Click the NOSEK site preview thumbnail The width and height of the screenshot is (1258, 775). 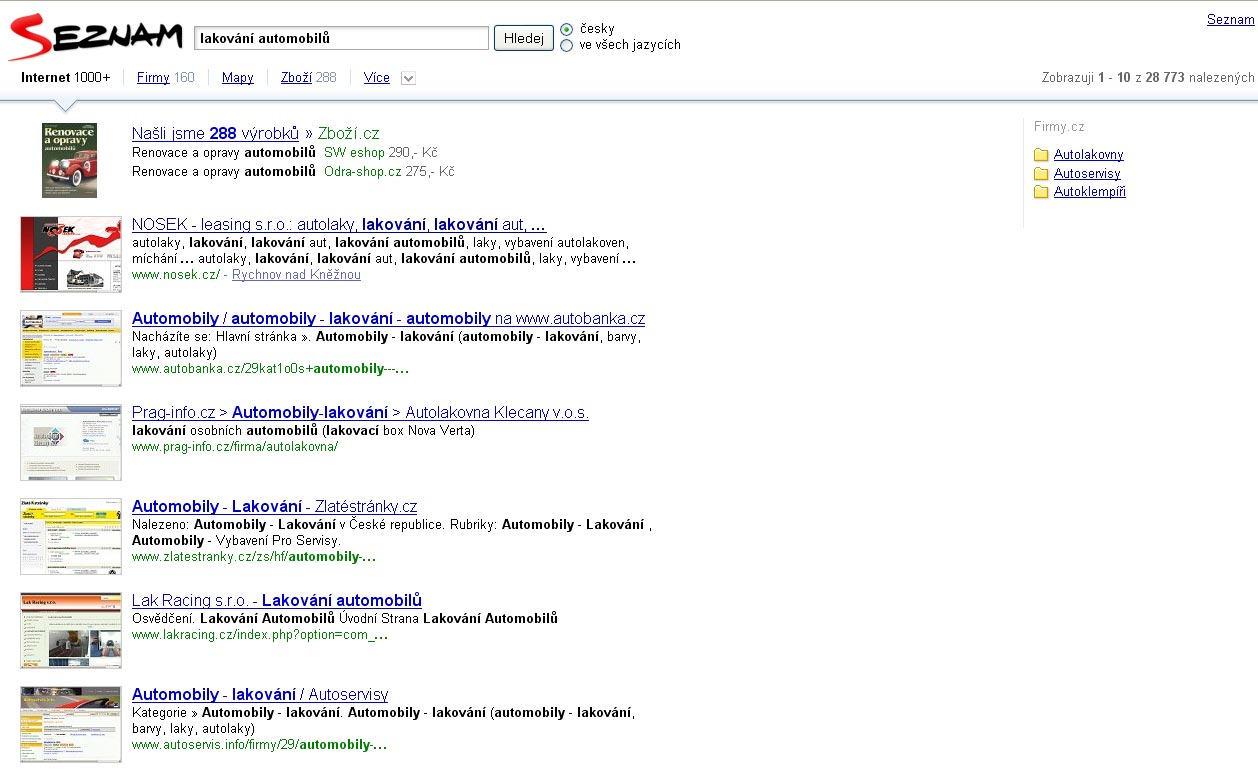(x=71, y=254)
